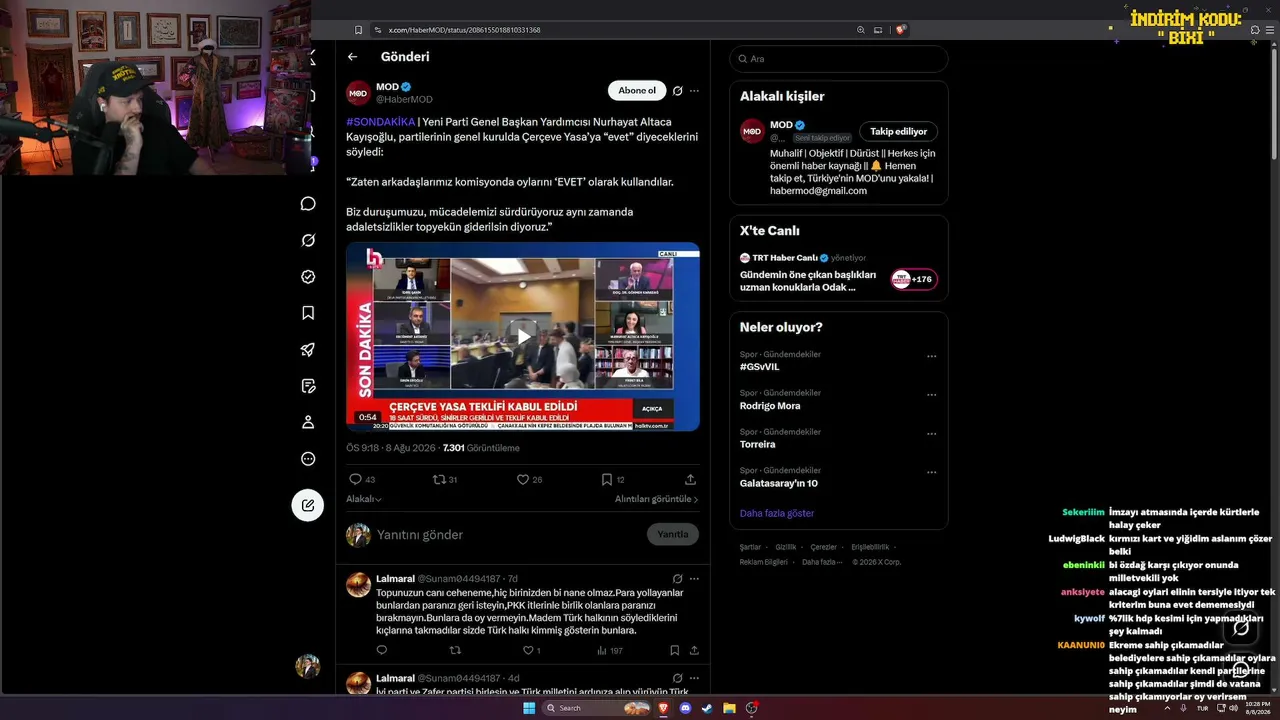1280x720 pixels.
Task: Open the MOD profile avatar on the post
Action: (x=358, y=93)
